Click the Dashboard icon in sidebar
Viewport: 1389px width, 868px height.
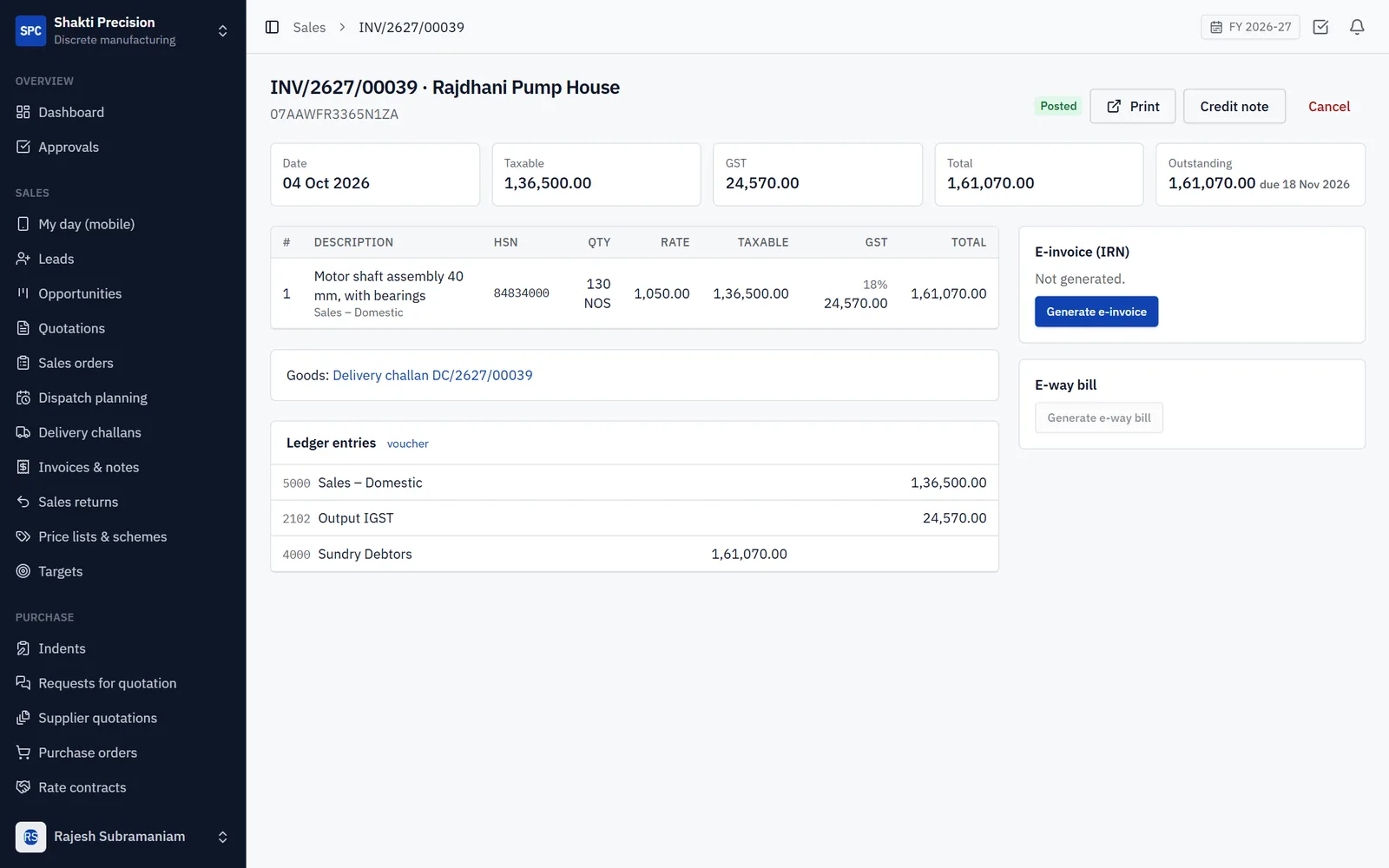23,112
